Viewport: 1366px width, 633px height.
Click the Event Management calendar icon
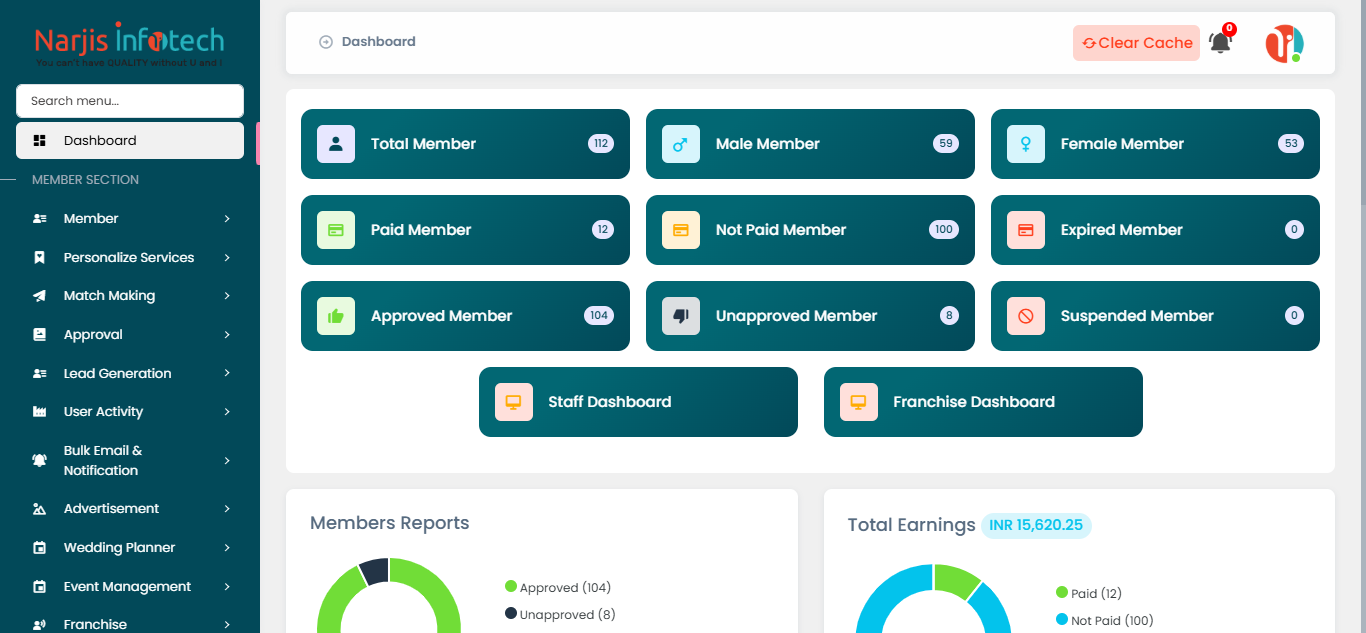pos(40,587)
